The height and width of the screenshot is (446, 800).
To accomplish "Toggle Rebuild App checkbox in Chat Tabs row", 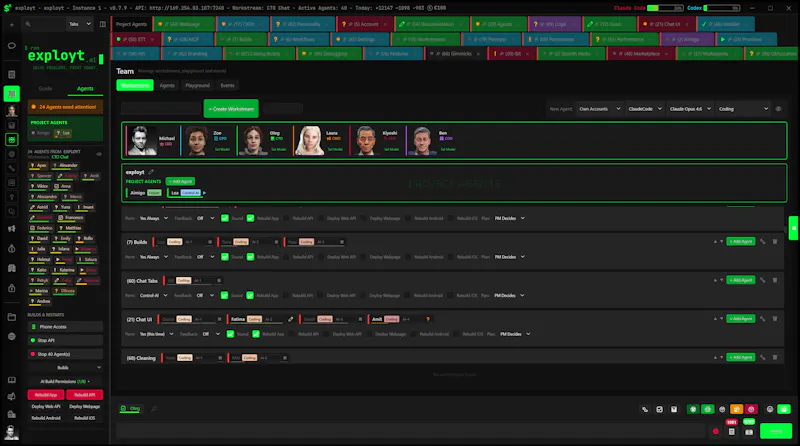I will 249,295.
